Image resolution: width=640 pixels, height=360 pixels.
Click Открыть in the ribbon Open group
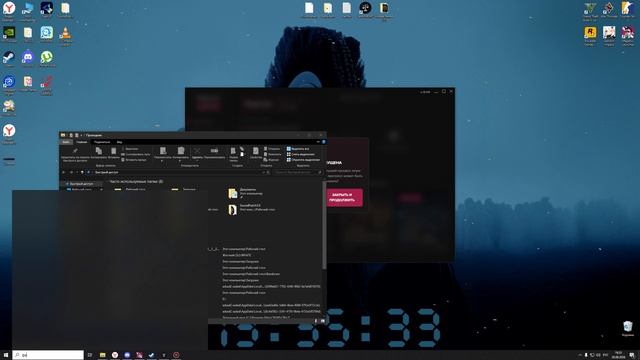coord(272,149)
